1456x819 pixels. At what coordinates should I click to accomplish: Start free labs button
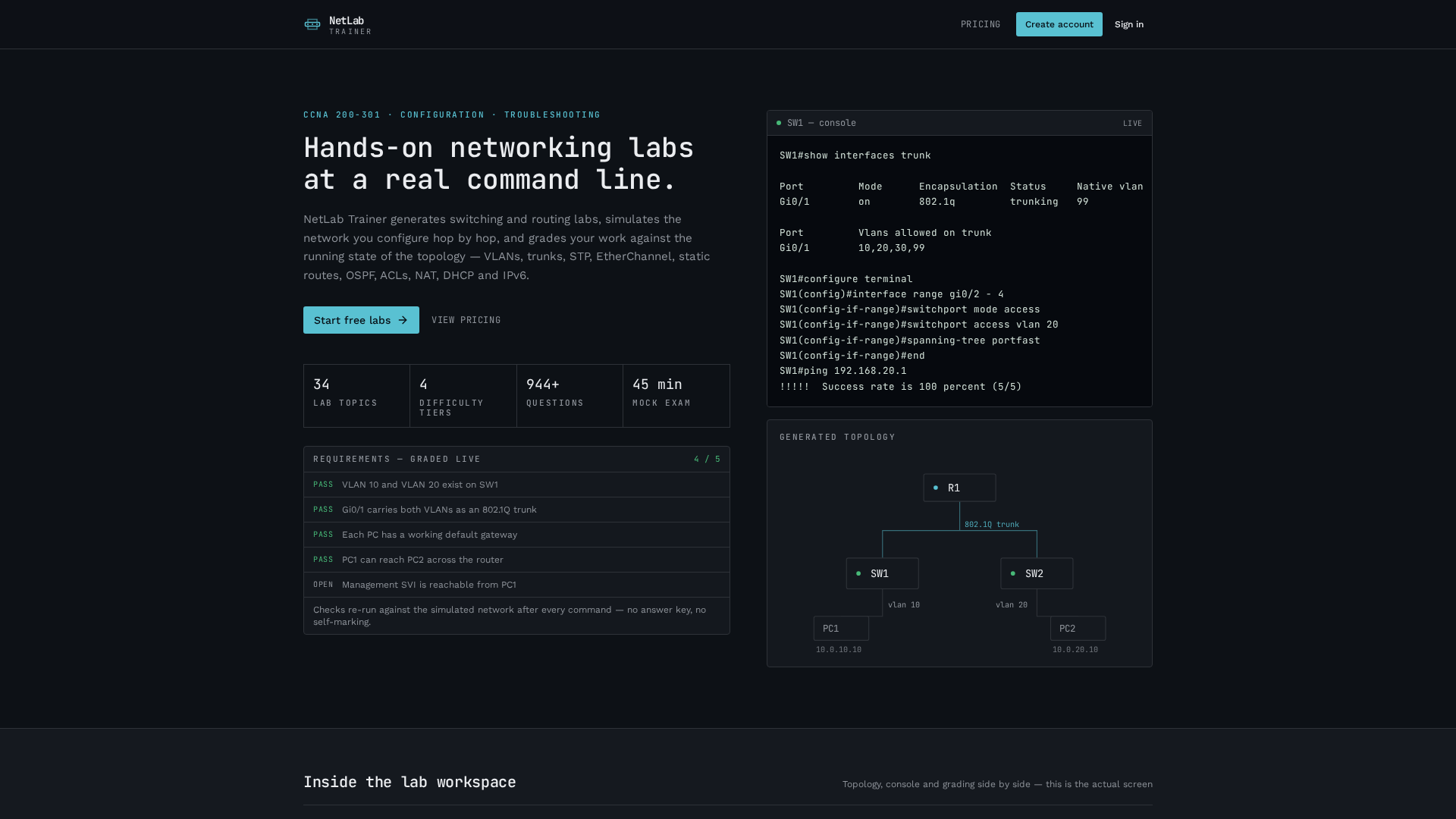coord(361,320)
